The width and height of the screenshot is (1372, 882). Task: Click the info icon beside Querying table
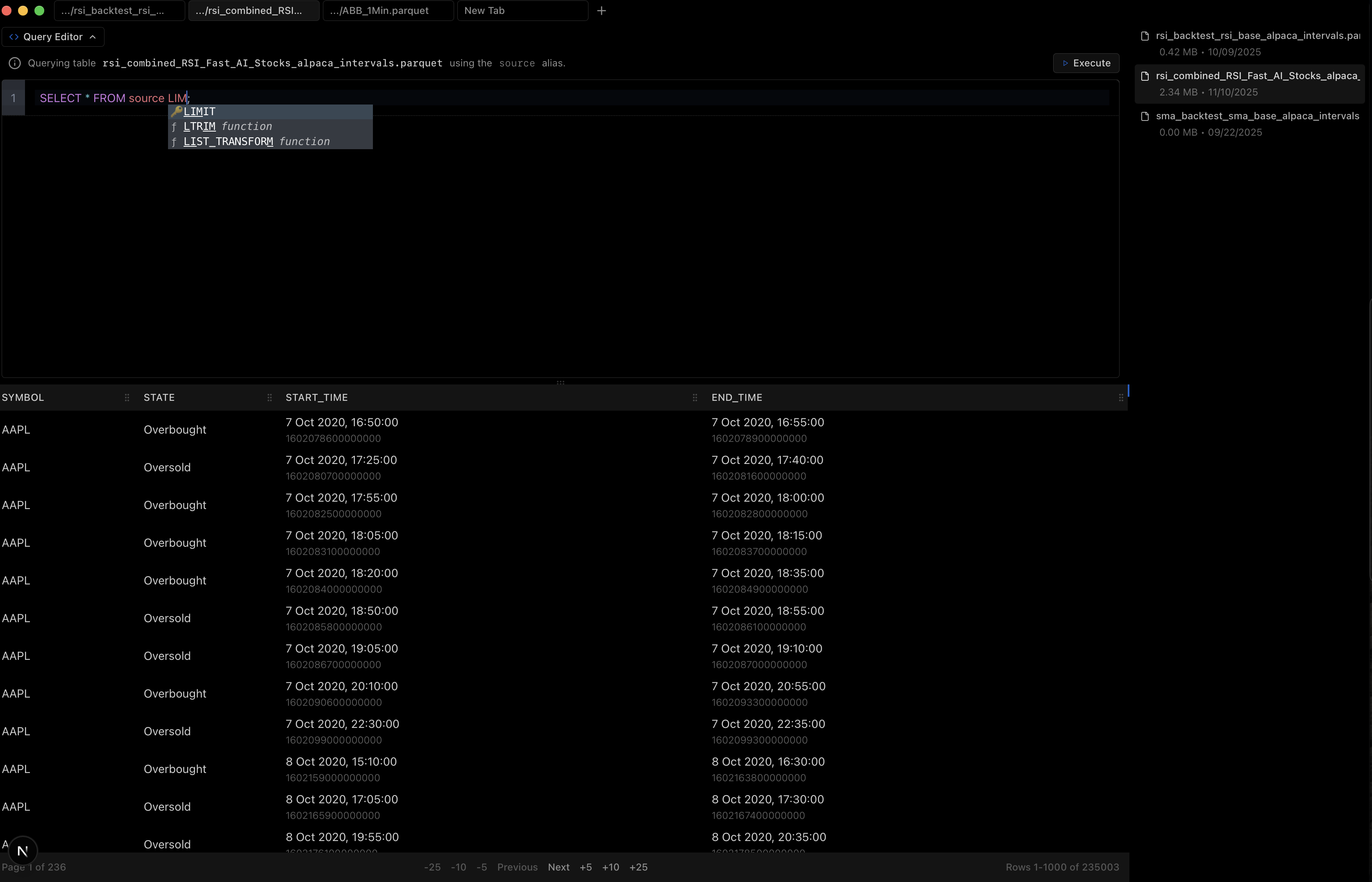15,63
